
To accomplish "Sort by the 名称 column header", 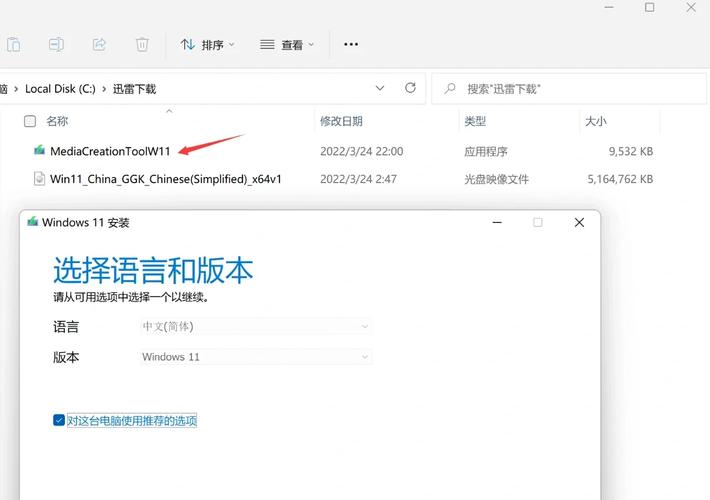I will pyautogui.click(x=57, y=121).
